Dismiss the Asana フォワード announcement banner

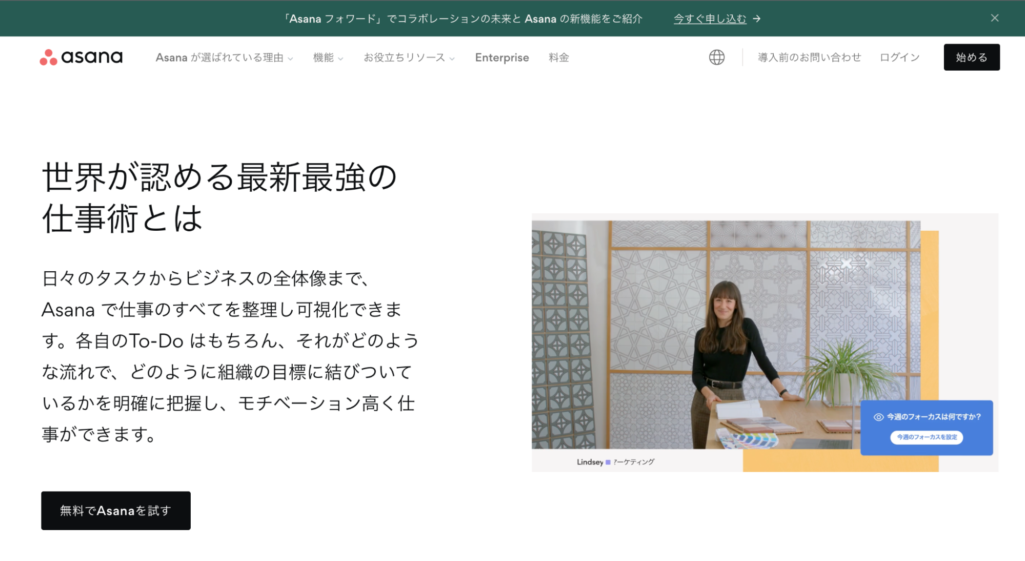pos(994,18)
